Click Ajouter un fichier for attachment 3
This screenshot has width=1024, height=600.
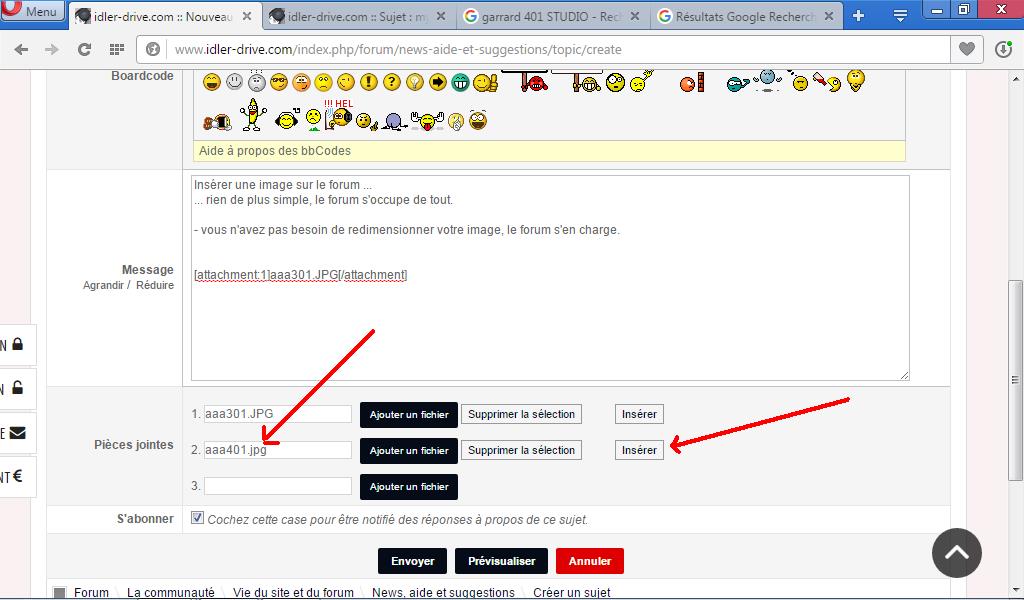pyautogui.click(x=408, y=487)
